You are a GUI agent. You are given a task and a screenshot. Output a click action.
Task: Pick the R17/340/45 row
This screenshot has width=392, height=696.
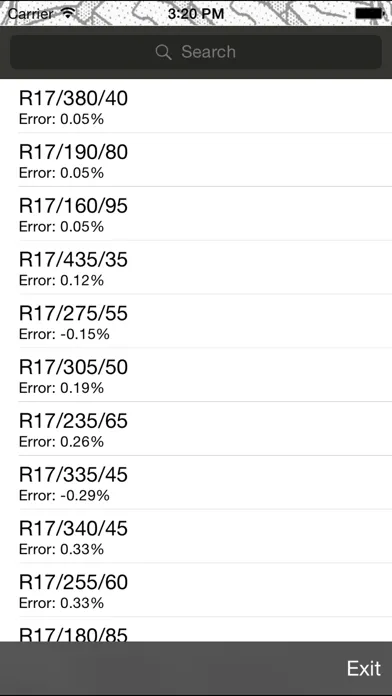click(196, 536)
